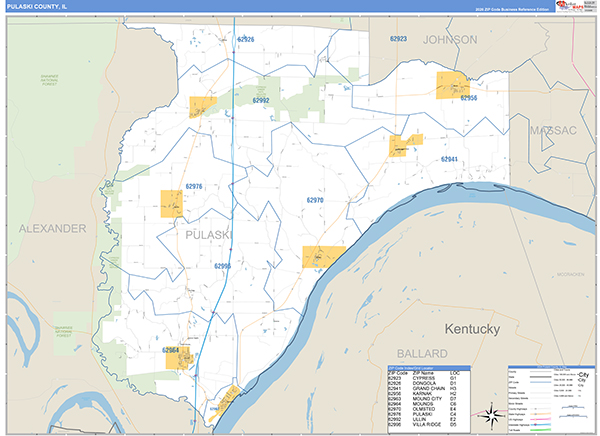This screenshot has height=436, width=600.
Task: Select the 62992 ZIP label on the map
Action: 261,100
